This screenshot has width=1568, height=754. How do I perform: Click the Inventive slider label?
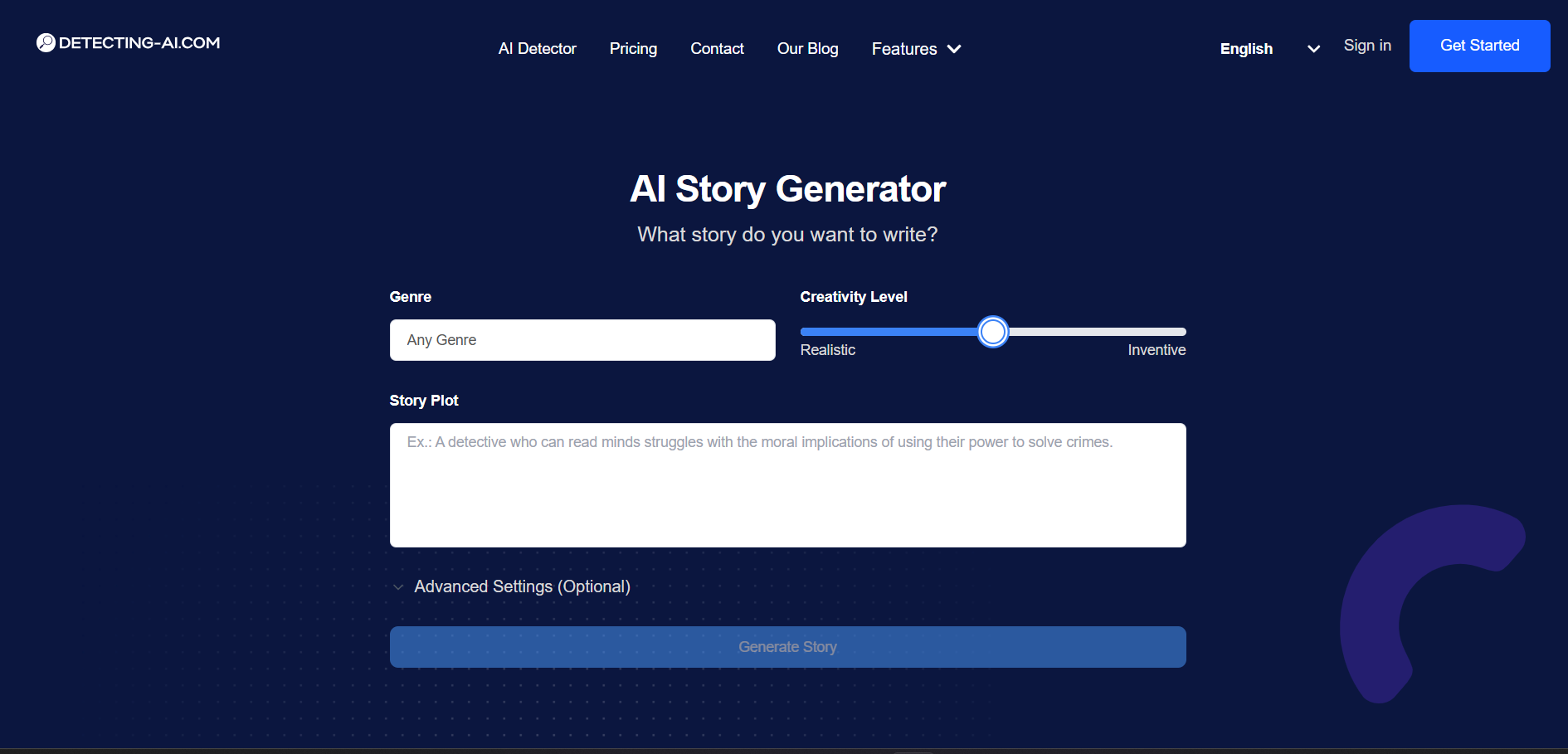1157,350
